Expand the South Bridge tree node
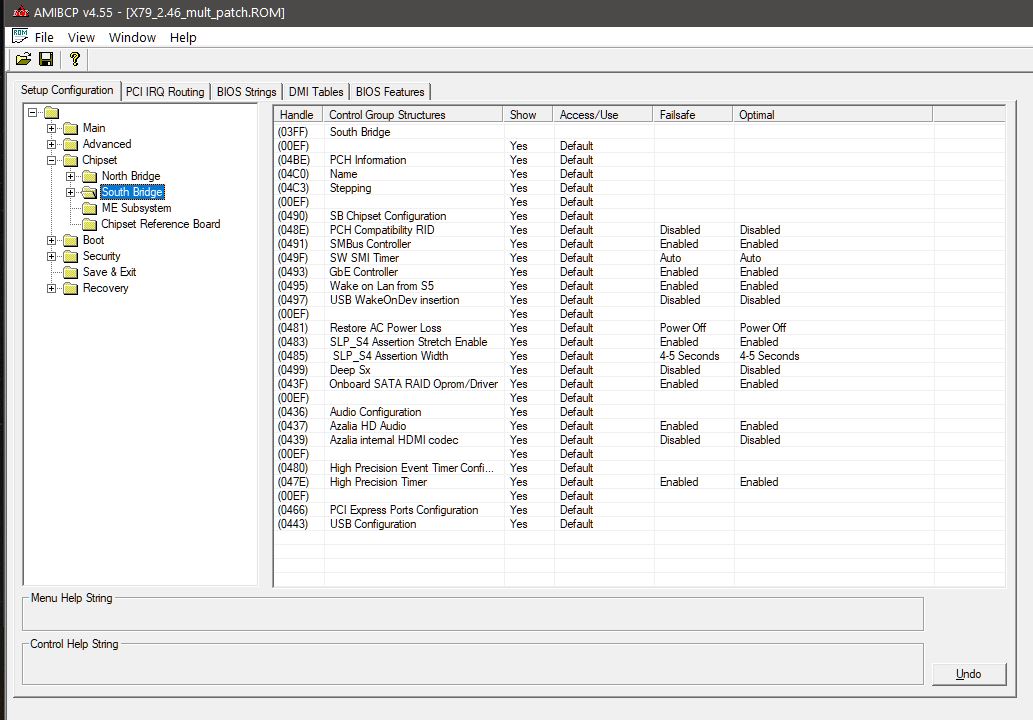The height and width of the screenshot is (720, 1033). [70, 192]
